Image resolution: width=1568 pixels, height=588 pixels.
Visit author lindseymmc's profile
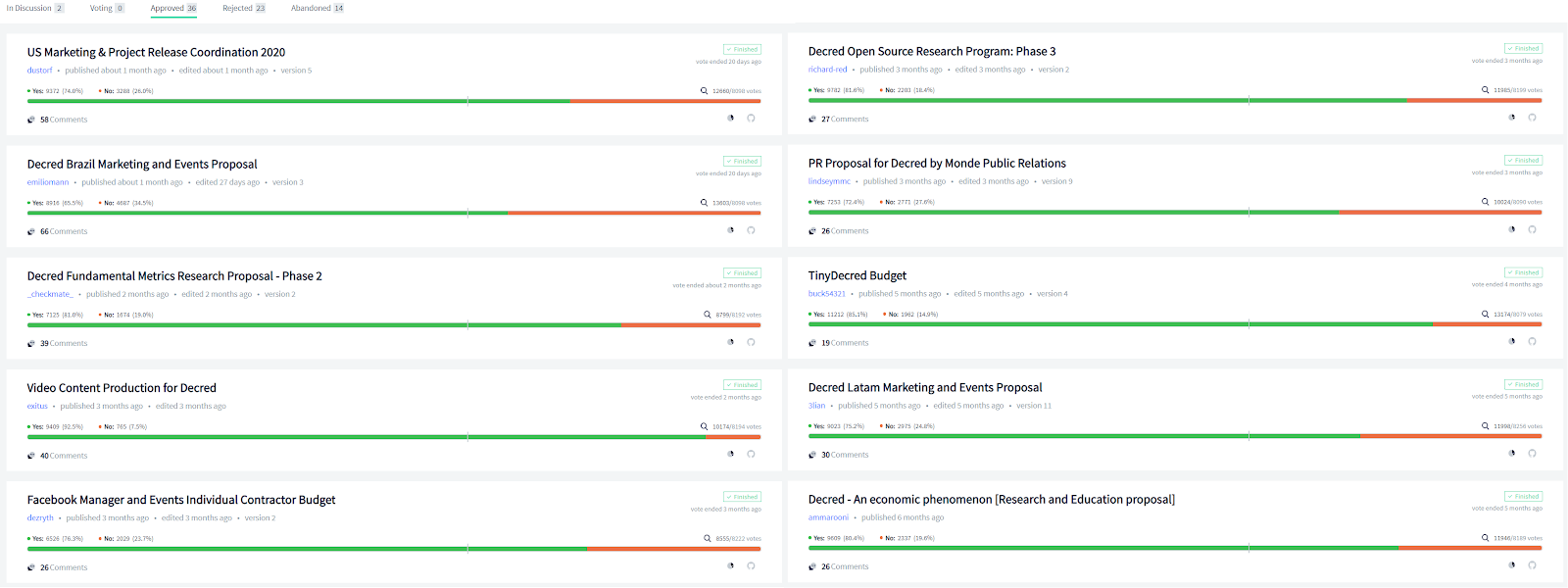pos(829,181)
